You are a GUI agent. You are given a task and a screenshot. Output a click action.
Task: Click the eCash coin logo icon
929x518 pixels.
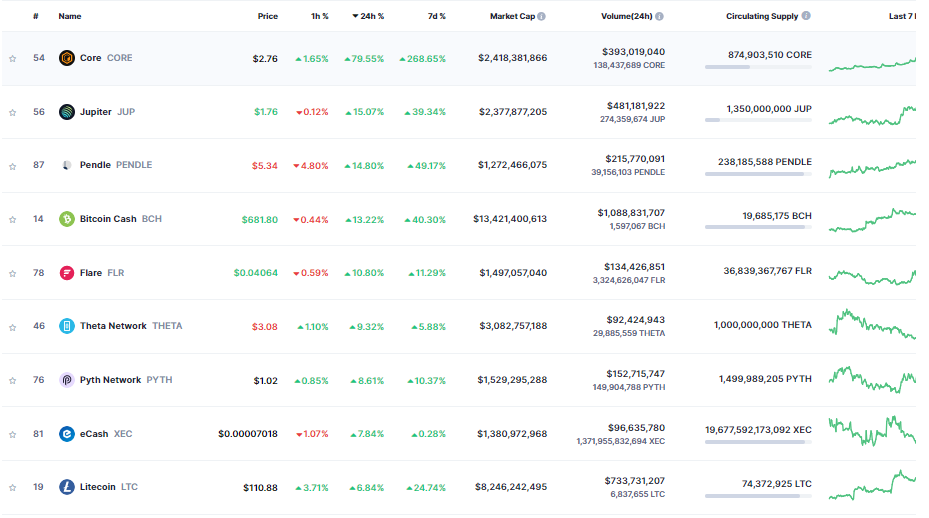click(x=67, y=434)
